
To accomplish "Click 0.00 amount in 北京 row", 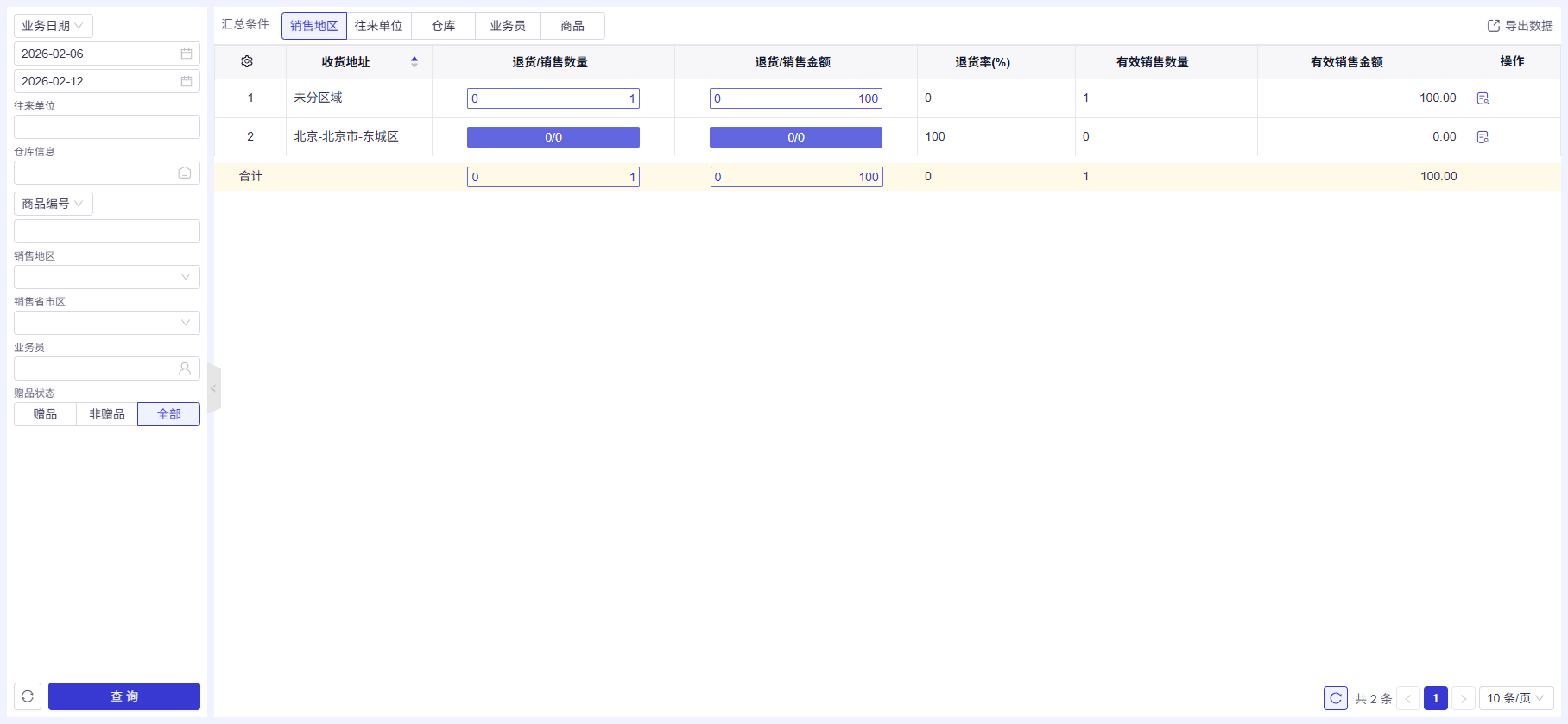I will pyautogui.click(x=1444, y=136).
